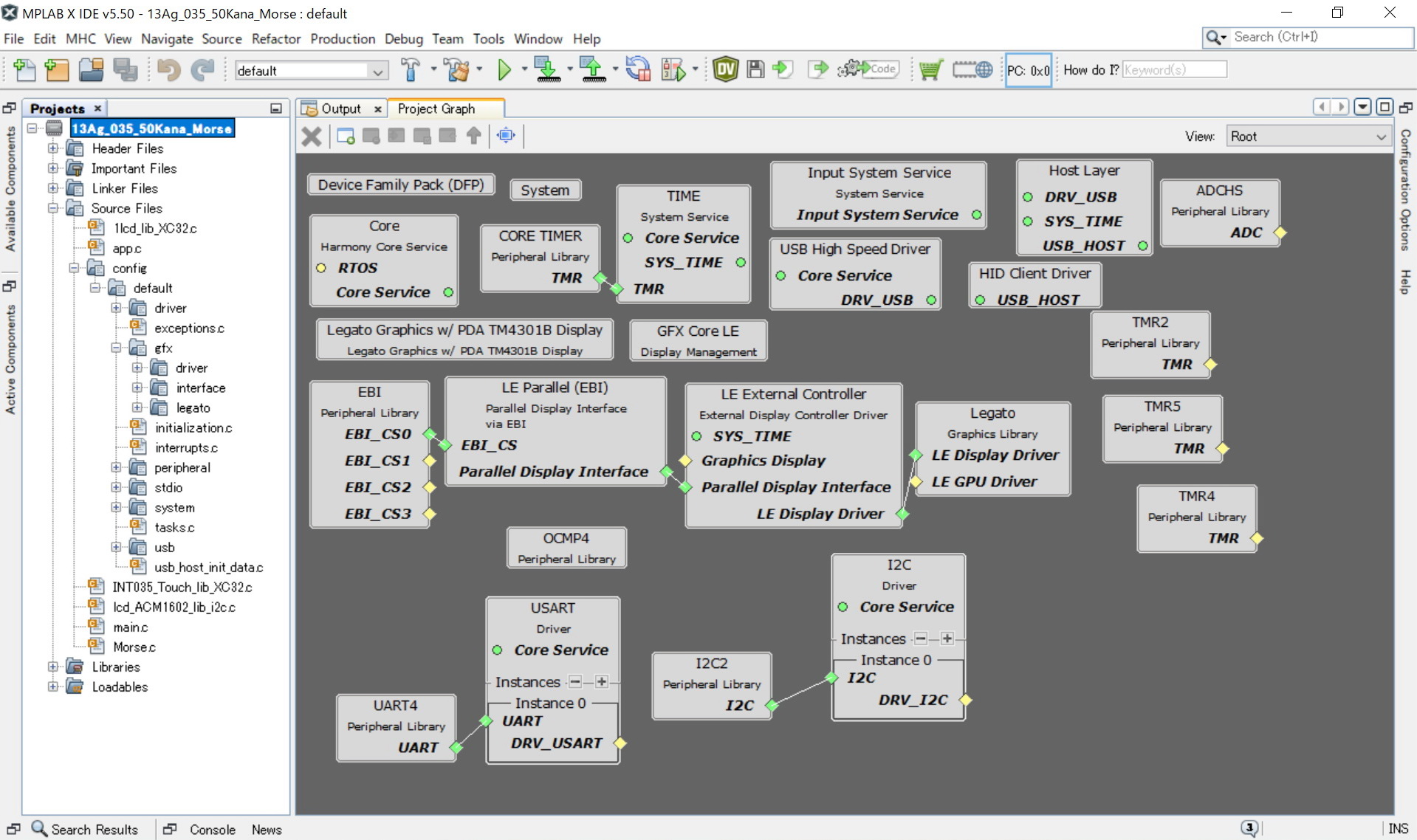Screen dimensions: 1417x840
Task: Open Configuration Options side panel
Action: coord(1405,190)
